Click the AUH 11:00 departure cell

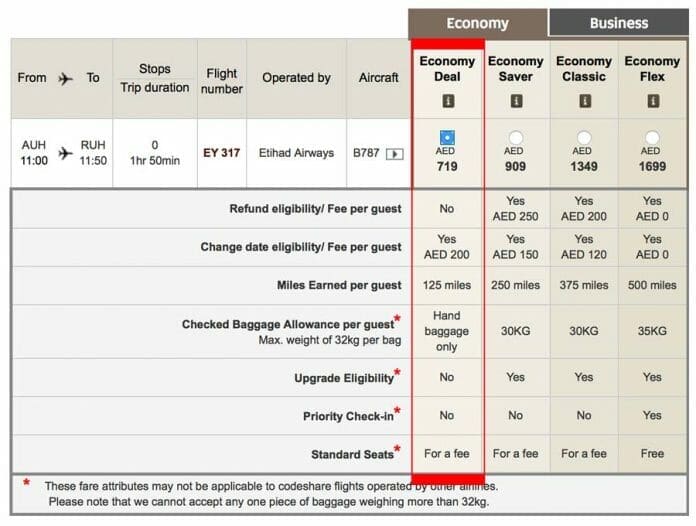[34, 153]
